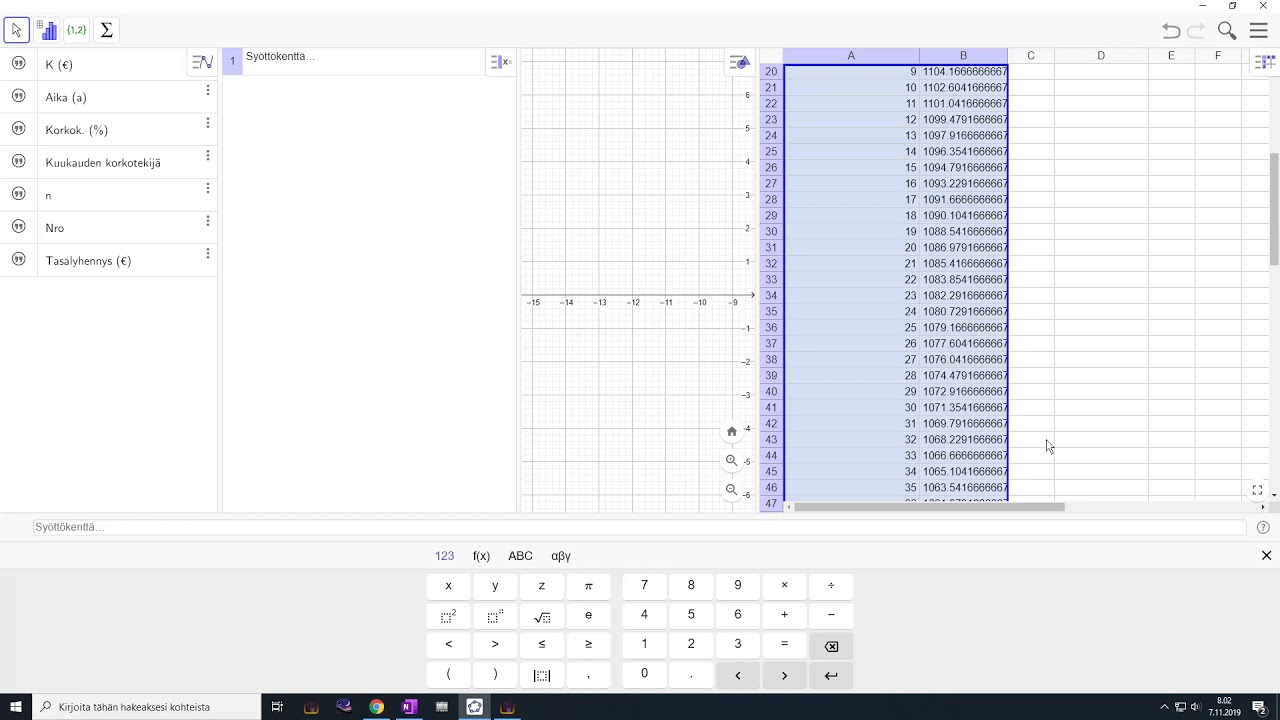Tap the division ÷ key
The width and height of the screenshot is (1280, 720).
pyautogui.click(x=831, y=586)
